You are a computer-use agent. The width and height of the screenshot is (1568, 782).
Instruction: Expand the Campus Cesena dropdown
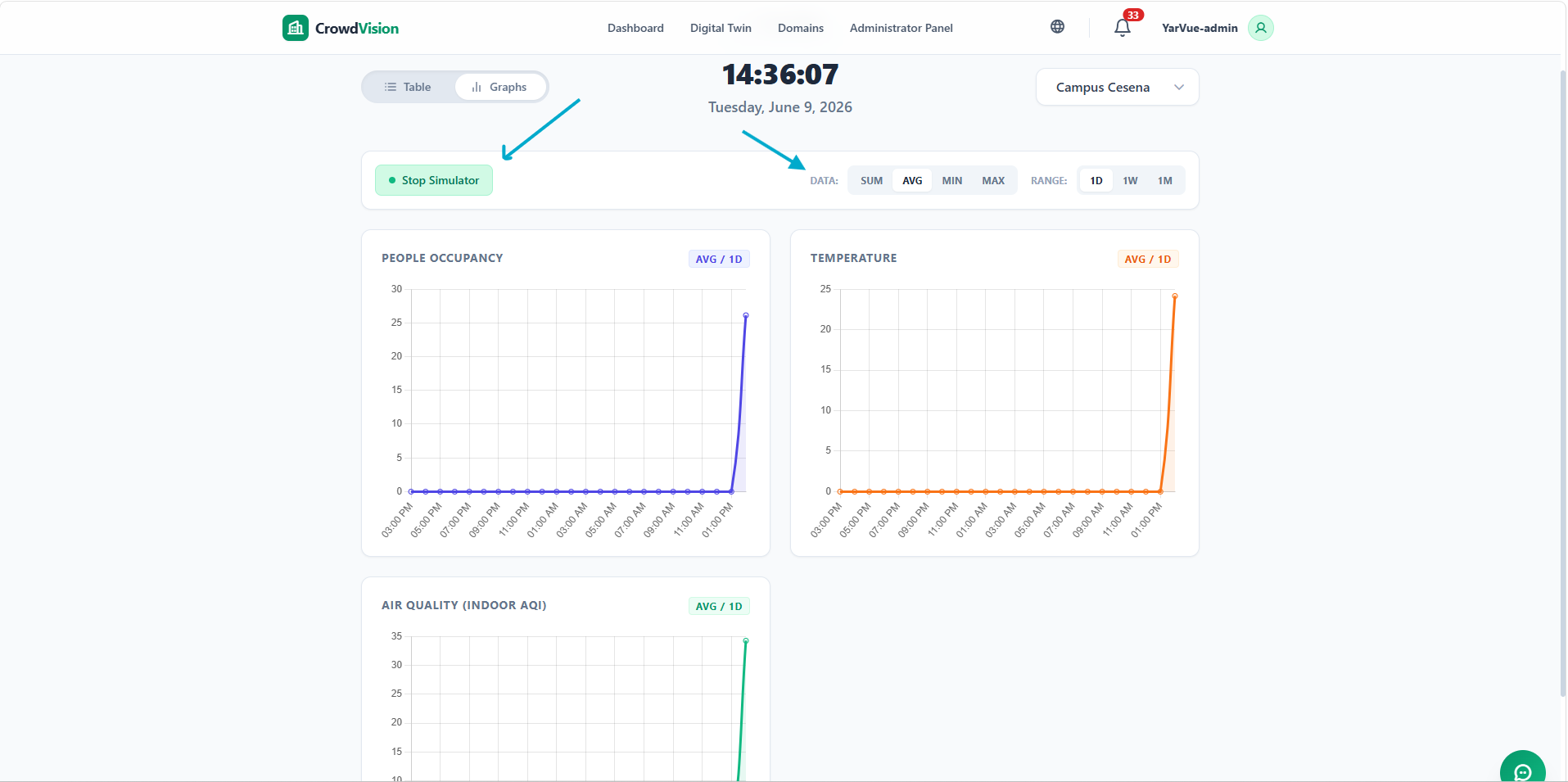point(1117,87)
